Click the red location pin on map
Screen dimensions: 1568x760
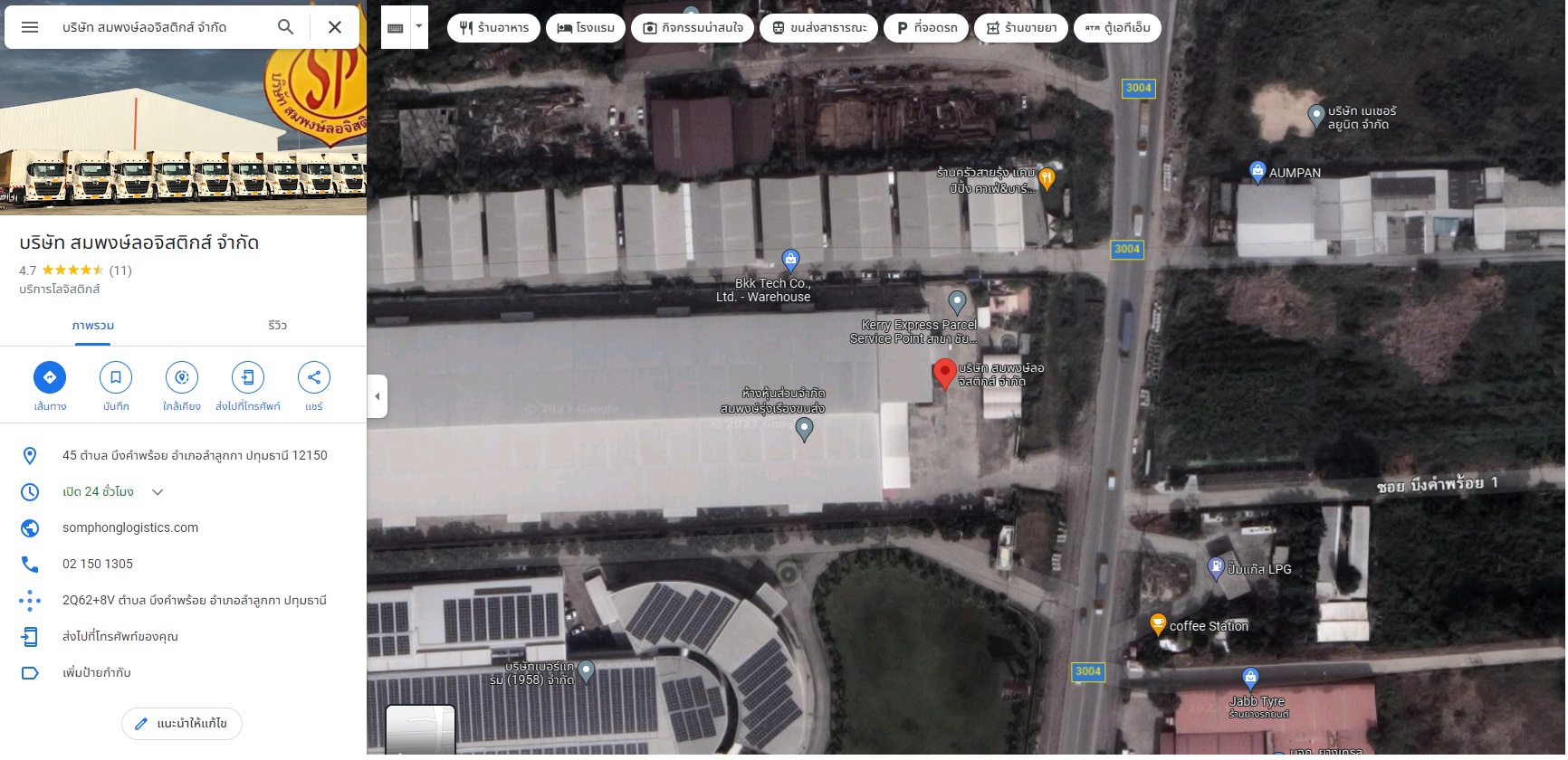point(944,374)
